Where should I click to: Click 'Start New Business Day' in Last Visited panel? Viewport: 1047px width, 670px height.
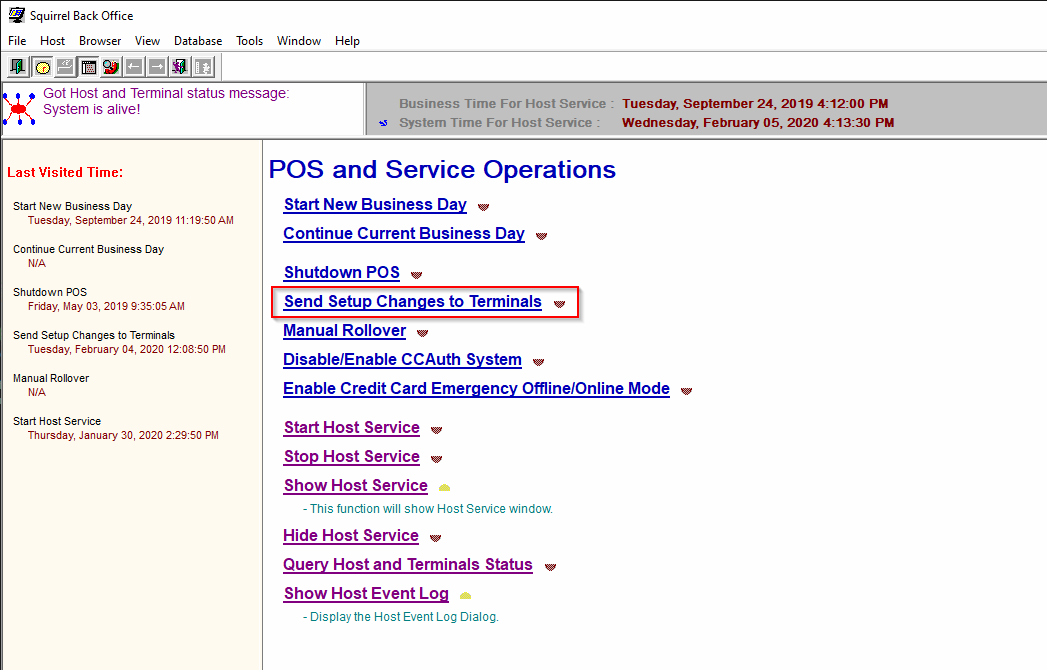[x=72, y=206]
